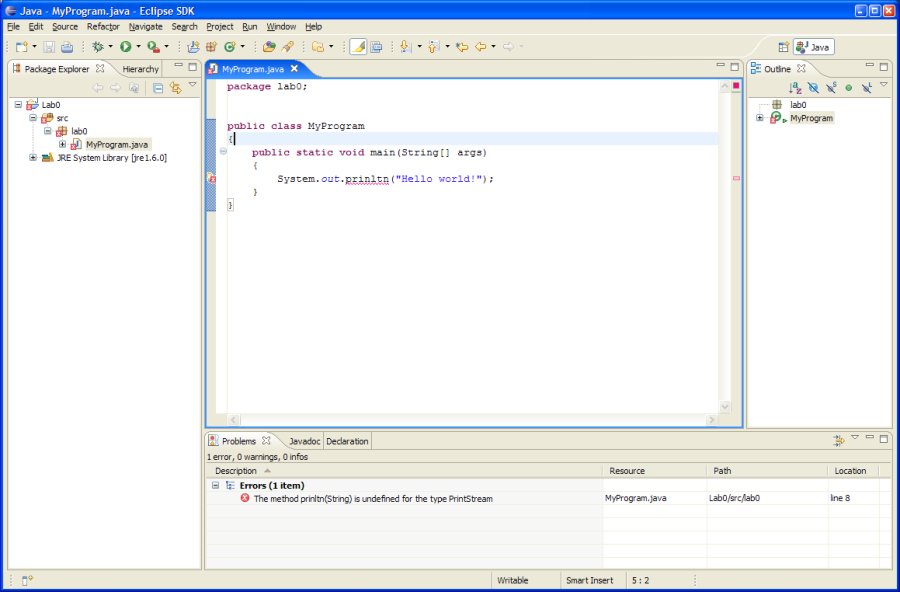Screen dimensions: 900x592
Task: Click Collapse All in Package Explorer
Action: click(x=157, y=88)
